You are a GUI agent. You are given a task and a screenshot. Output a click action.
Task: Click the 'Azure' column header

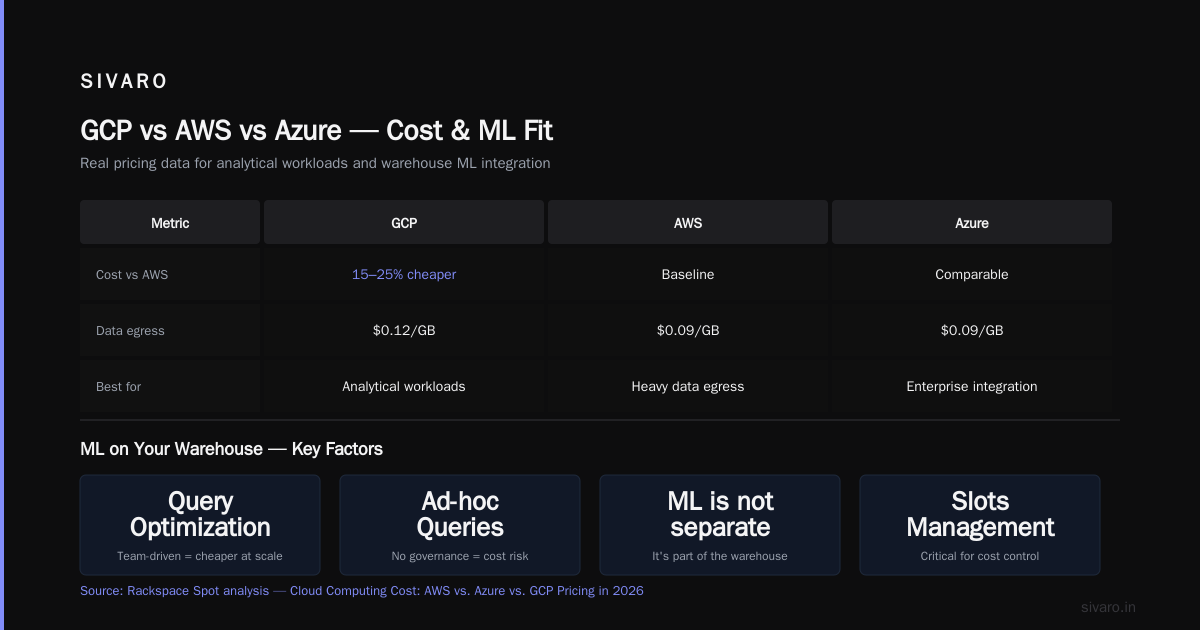point(972,223)
